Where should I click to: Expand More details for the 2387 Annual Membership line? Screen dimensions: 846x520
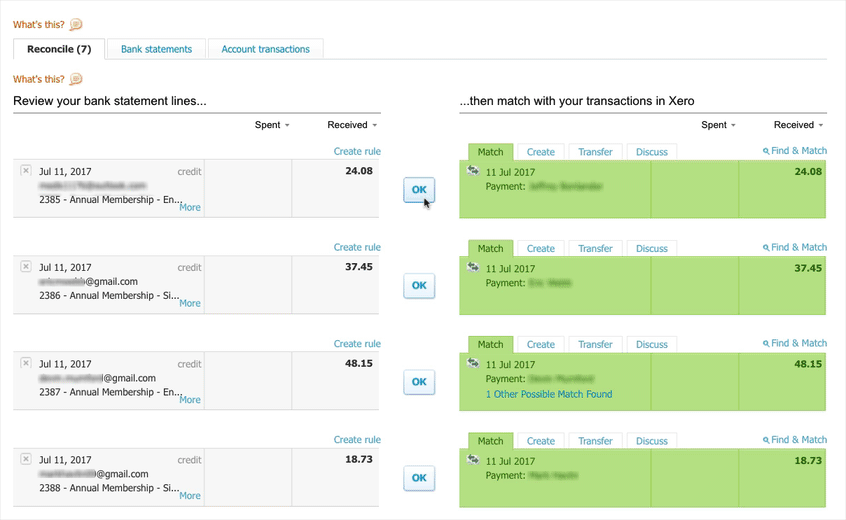coord(190,400)
